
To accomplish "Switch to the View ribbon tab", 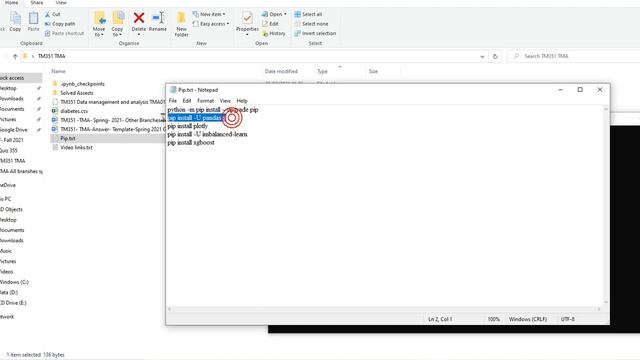I will (x=61, y=2).
